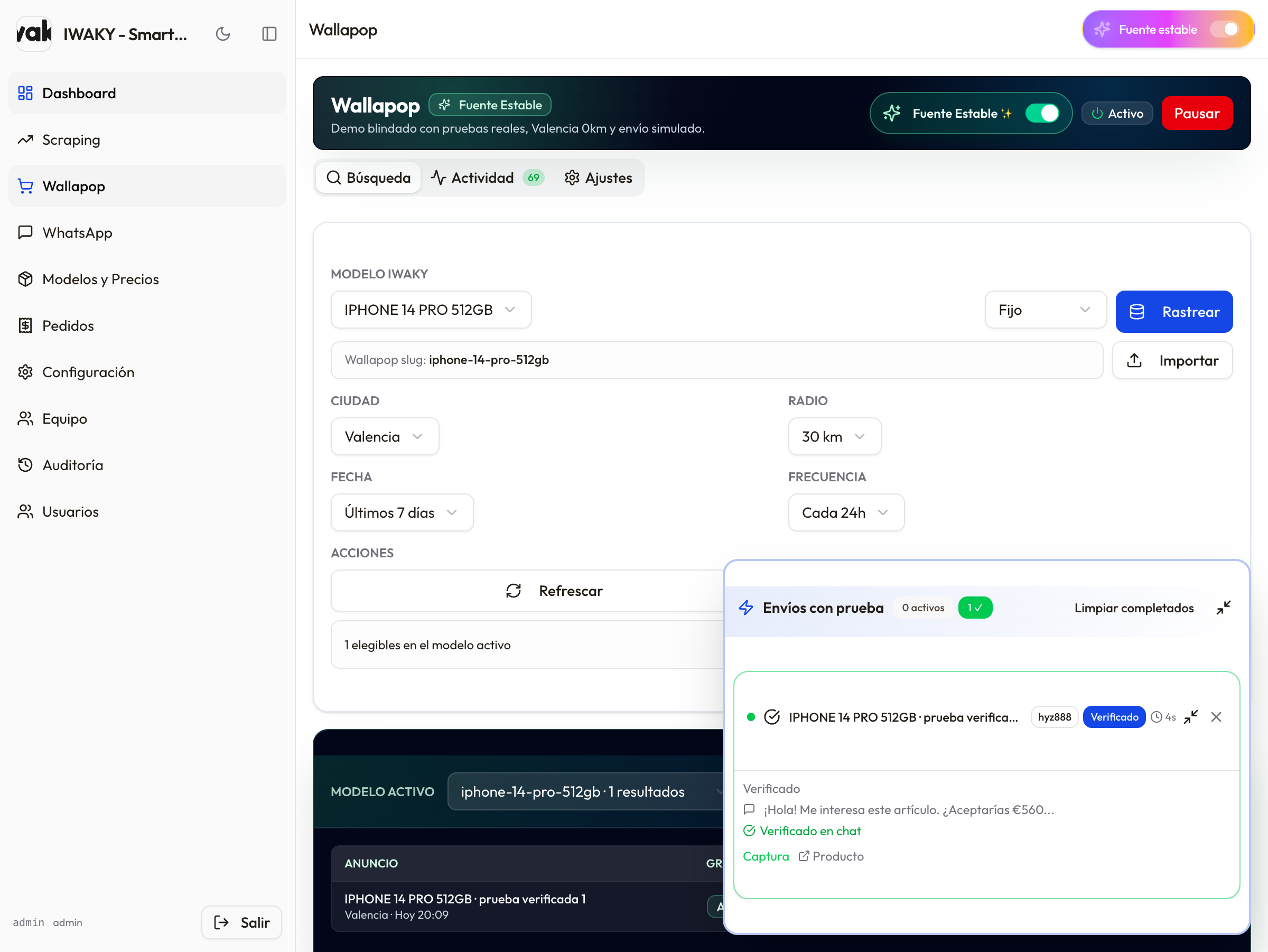Click '1 elegibles en el modelo activo' text
Viewport: 1268px width, 952px height.
(x=427, y=645)
